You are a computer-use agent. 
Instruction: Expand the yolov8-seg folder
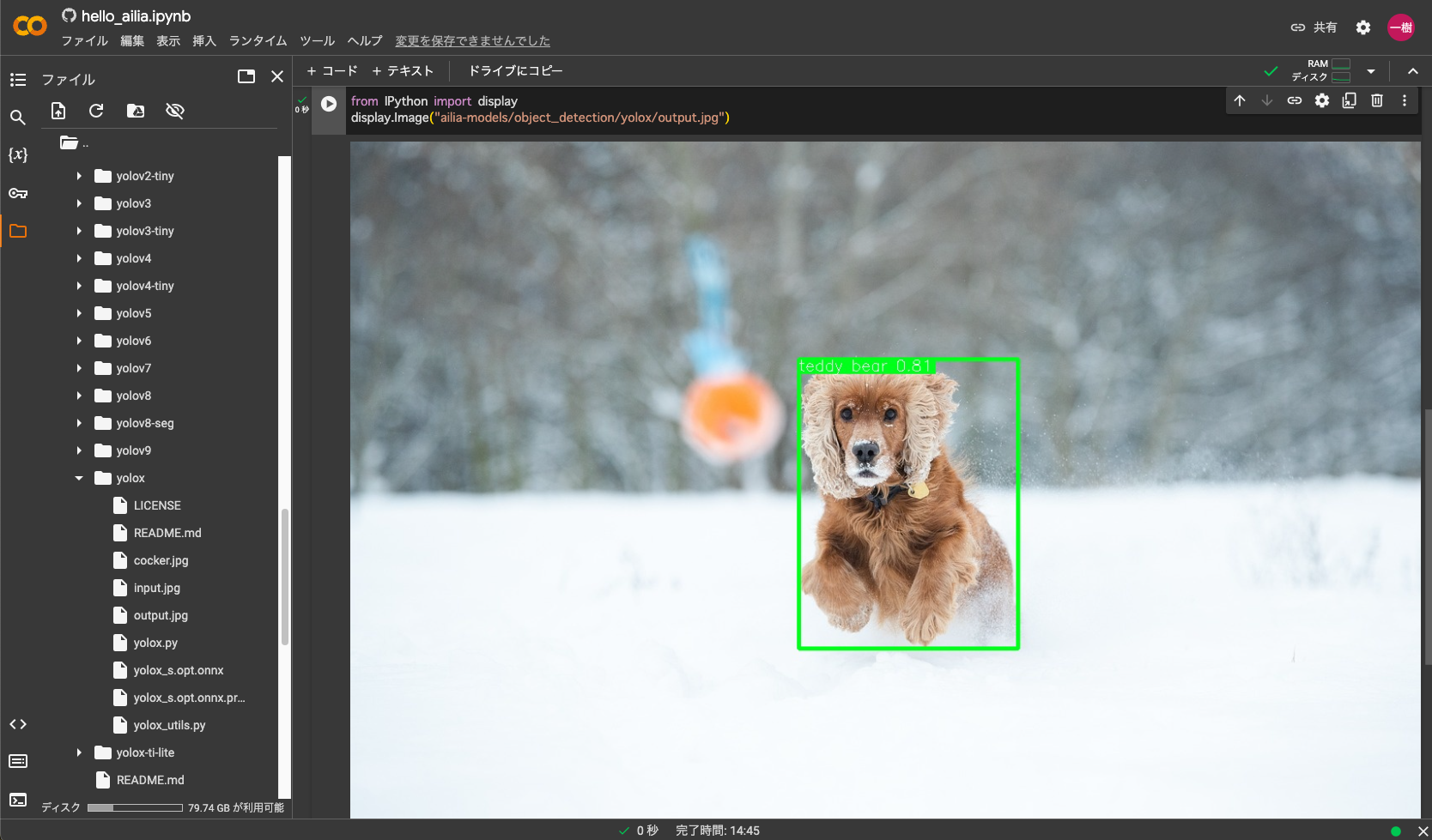click(x=79, y=423)
